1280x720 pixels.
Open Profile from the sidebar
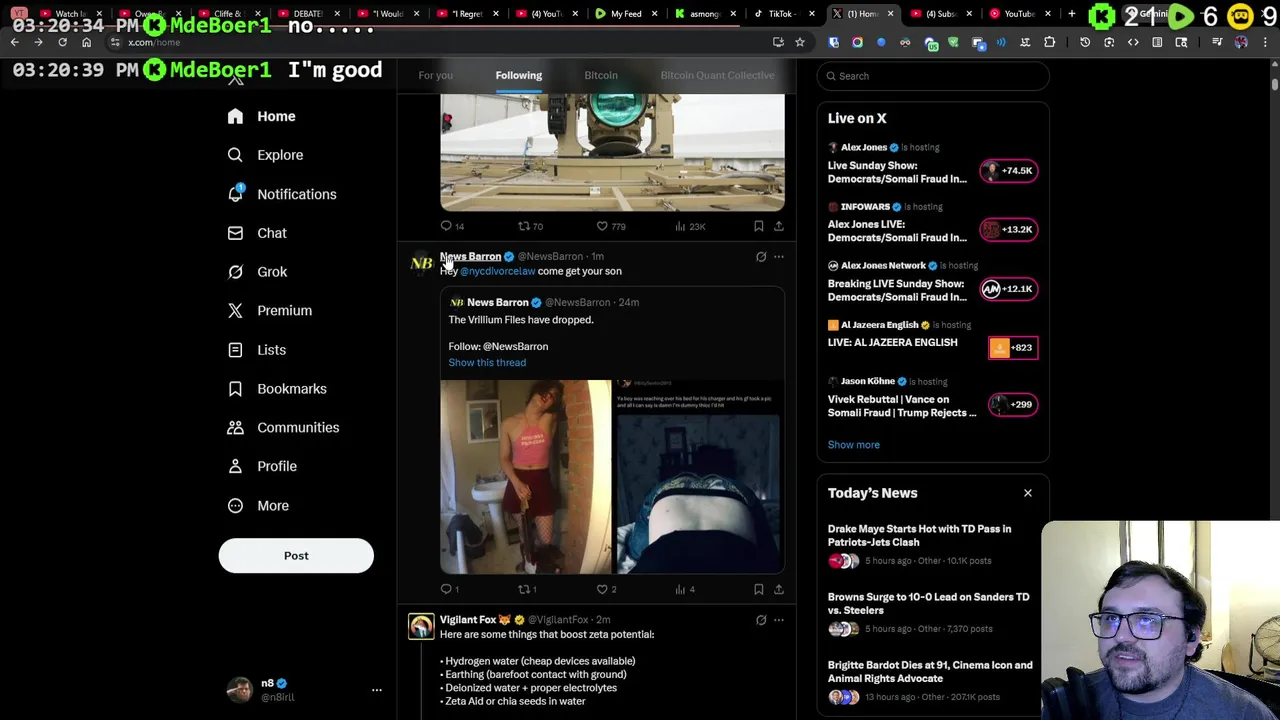point(262,466)
